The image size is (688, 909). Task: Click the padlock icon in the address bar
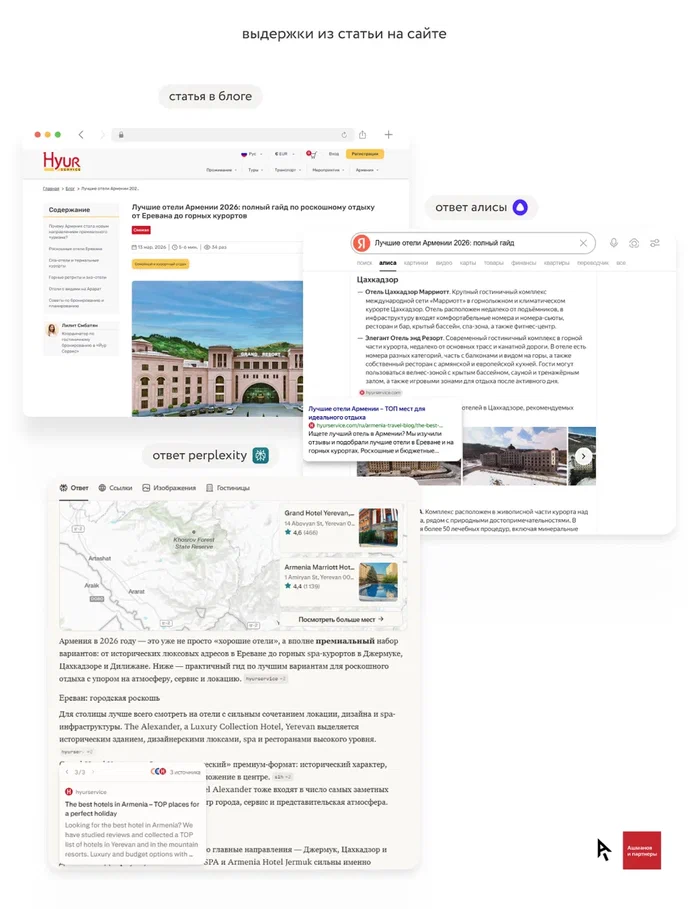pyautogui.click(x=121, y=134)
